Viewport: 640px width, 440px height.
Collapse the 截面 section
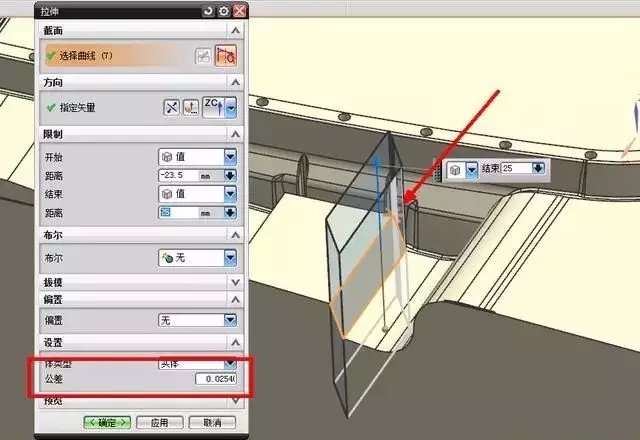click(235, 31)
